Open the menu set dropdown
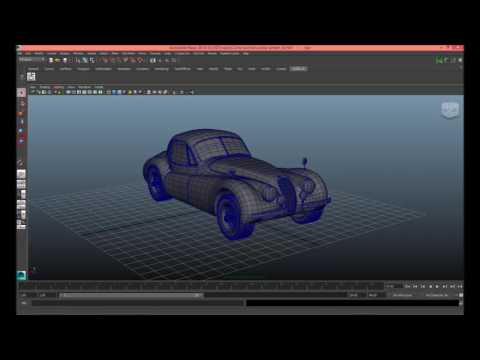 pos(32,60)
